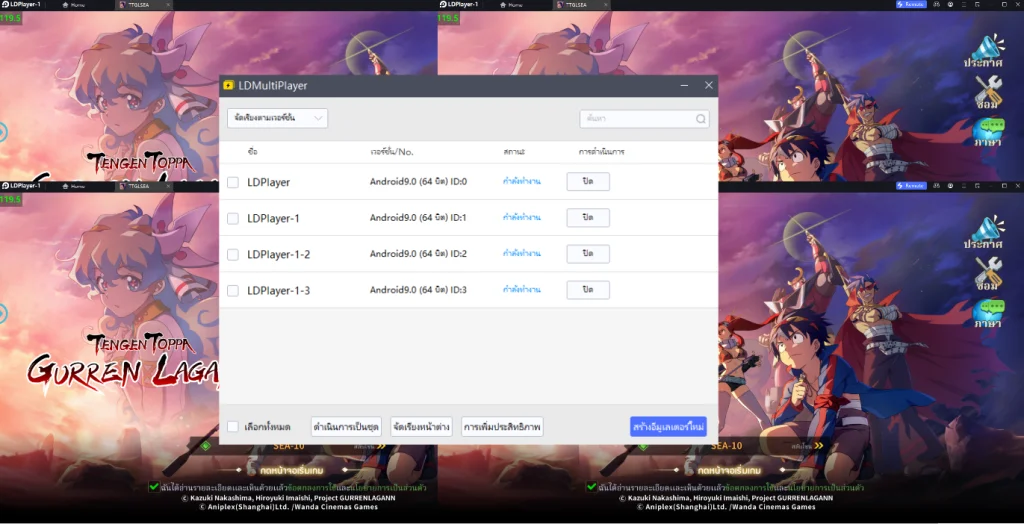Click multi-window icon in bottom-right emulator title bar
Viewport: 1024px width, 524px height.
click(x=977, y=186)
